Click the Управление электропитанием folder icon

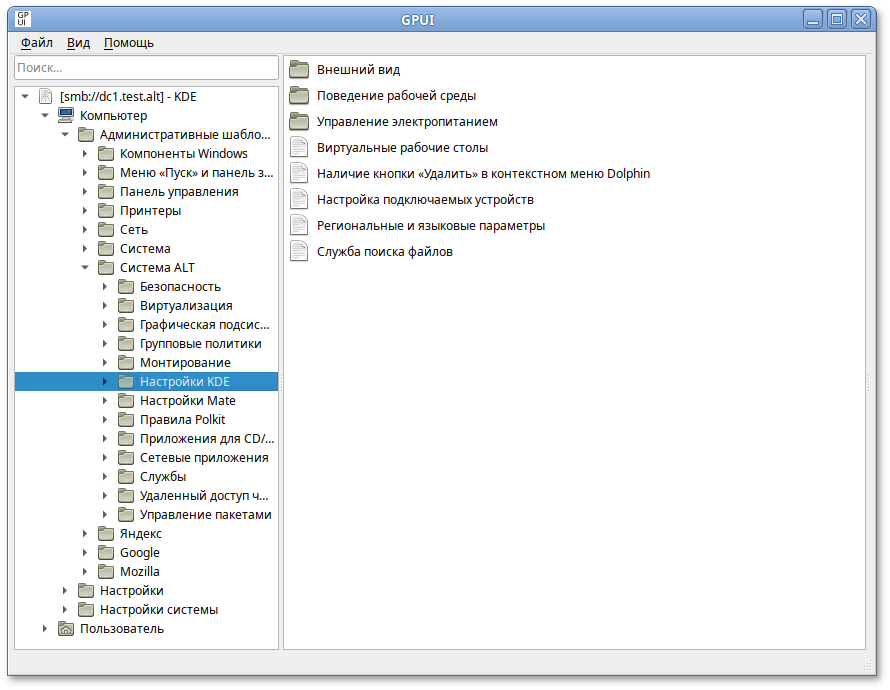[299, 121]
